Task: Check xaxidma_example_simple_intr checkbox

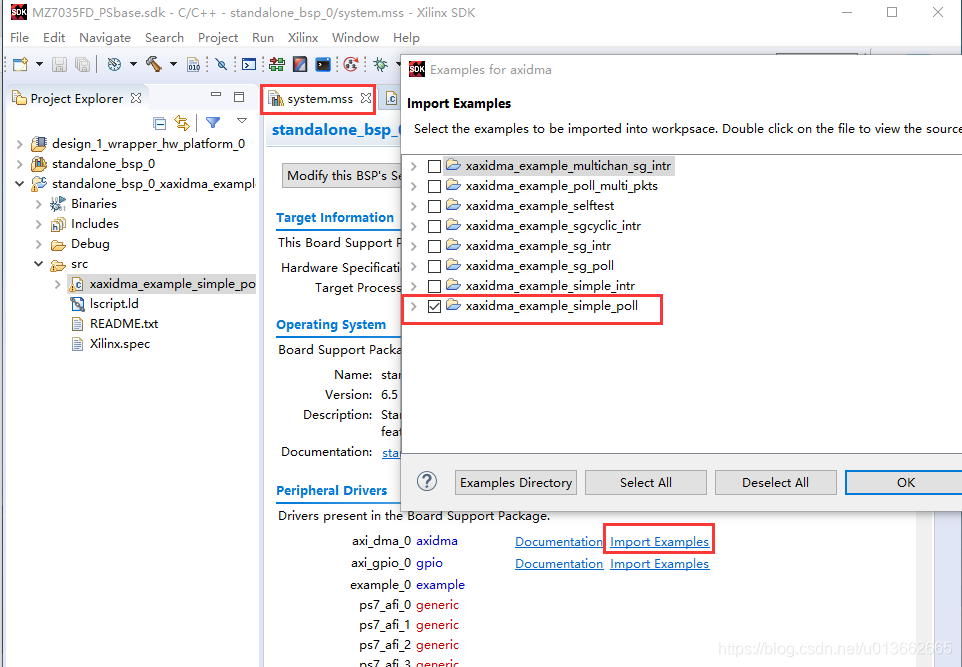Action: [x=434, y=287]
